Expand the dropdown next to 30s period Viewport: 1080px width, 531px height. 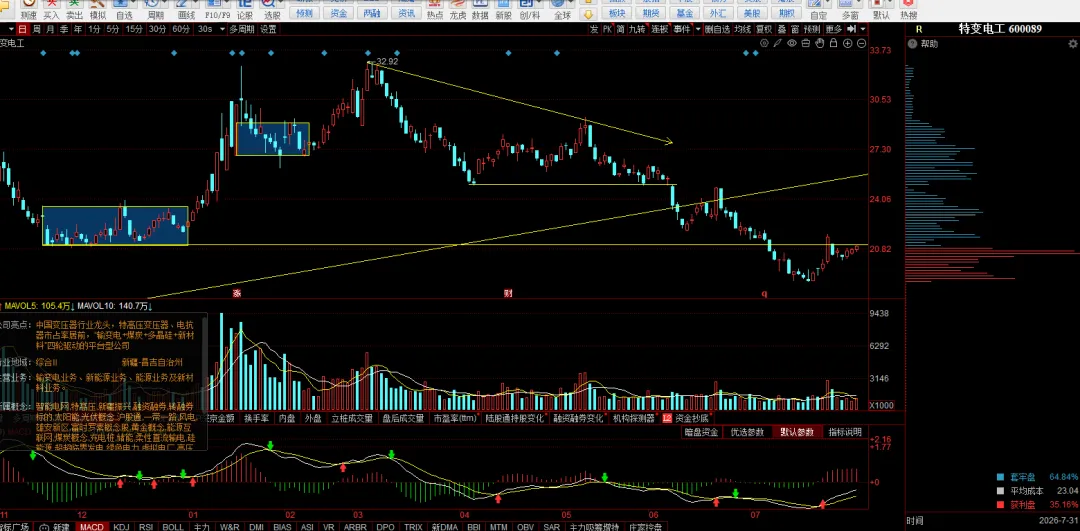pos(222,29)
